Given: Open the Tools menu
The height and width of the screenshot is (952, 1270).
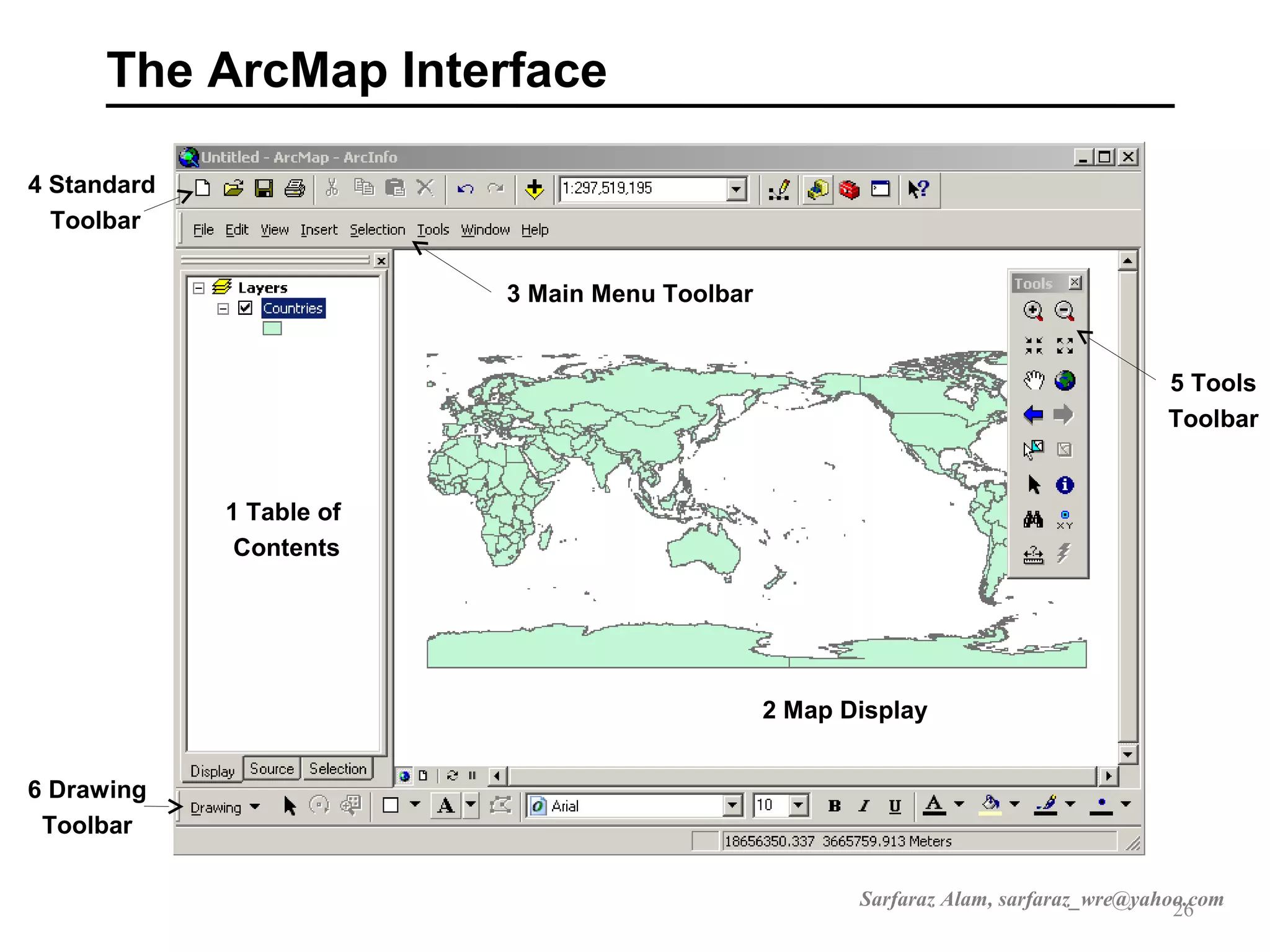Looking at the screenshot, I should (x=433, y=230).
